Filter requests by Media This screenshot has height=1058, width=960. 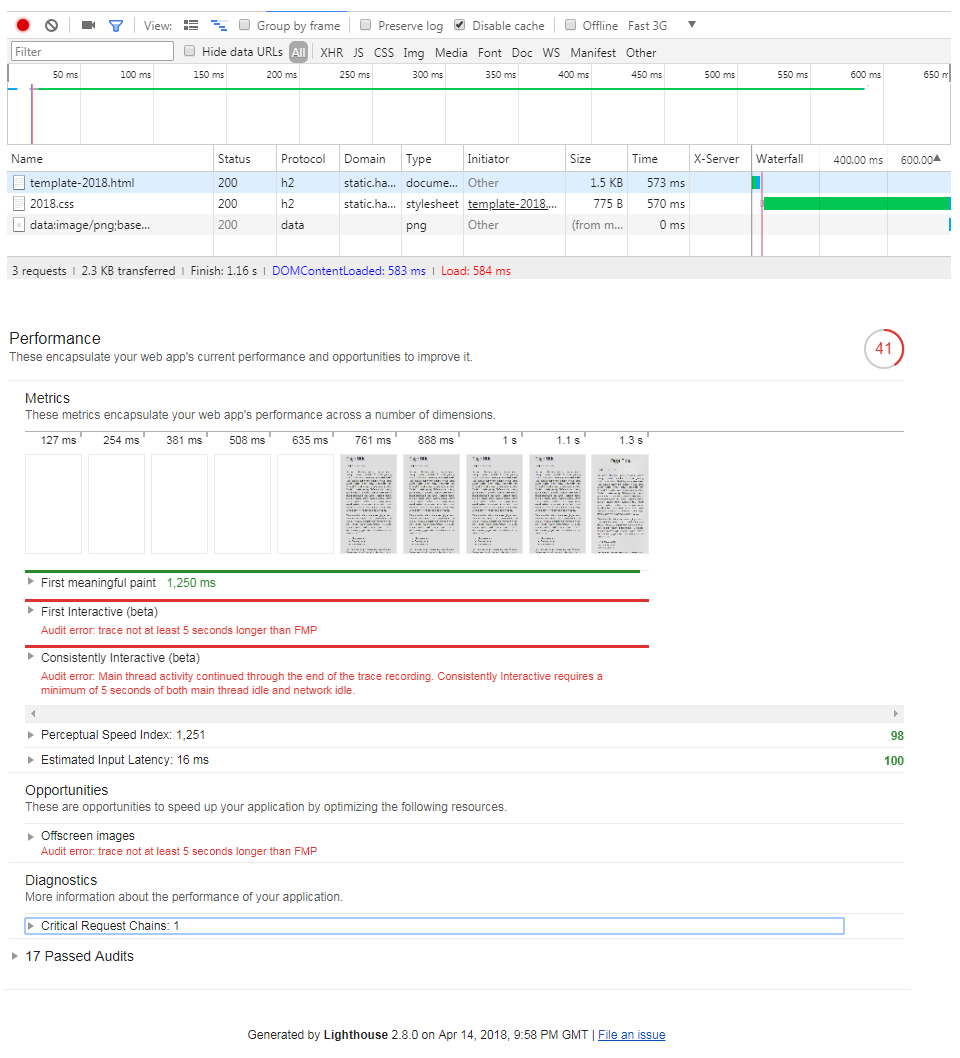(451, 53)
